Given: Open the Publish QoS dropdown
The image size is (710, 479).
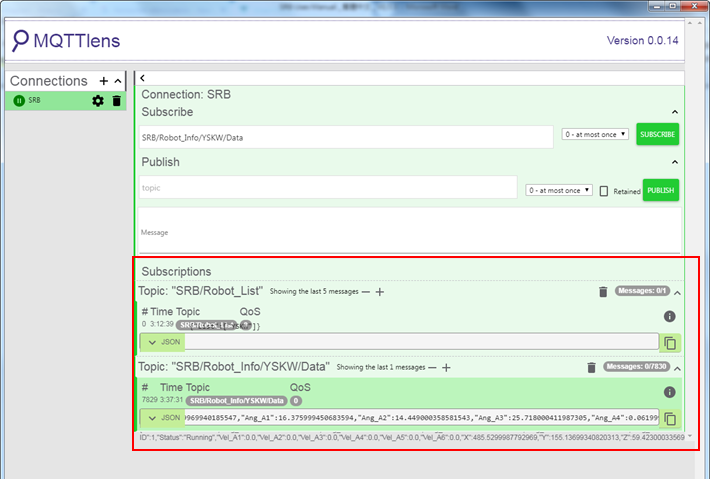Looking at the screenshot, I should coord(559,190).
